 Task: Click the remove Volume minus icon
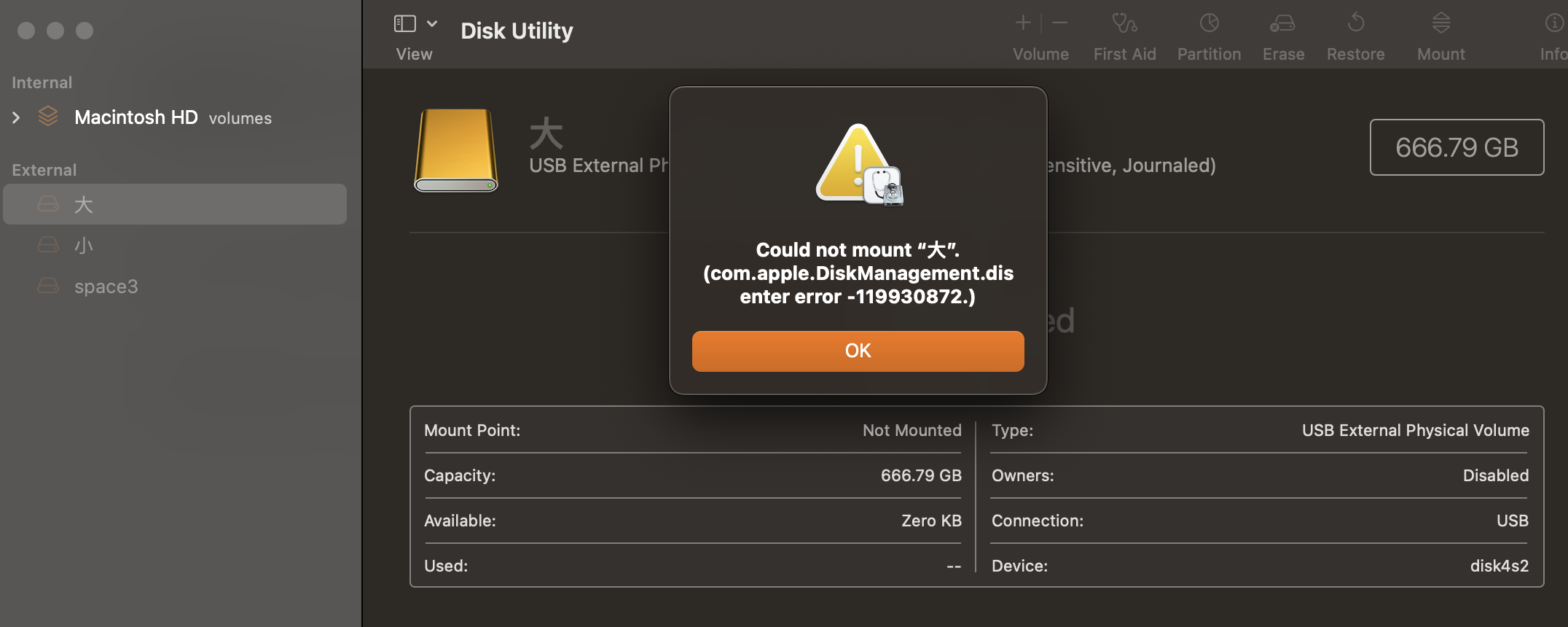[x=1059, y=23]
